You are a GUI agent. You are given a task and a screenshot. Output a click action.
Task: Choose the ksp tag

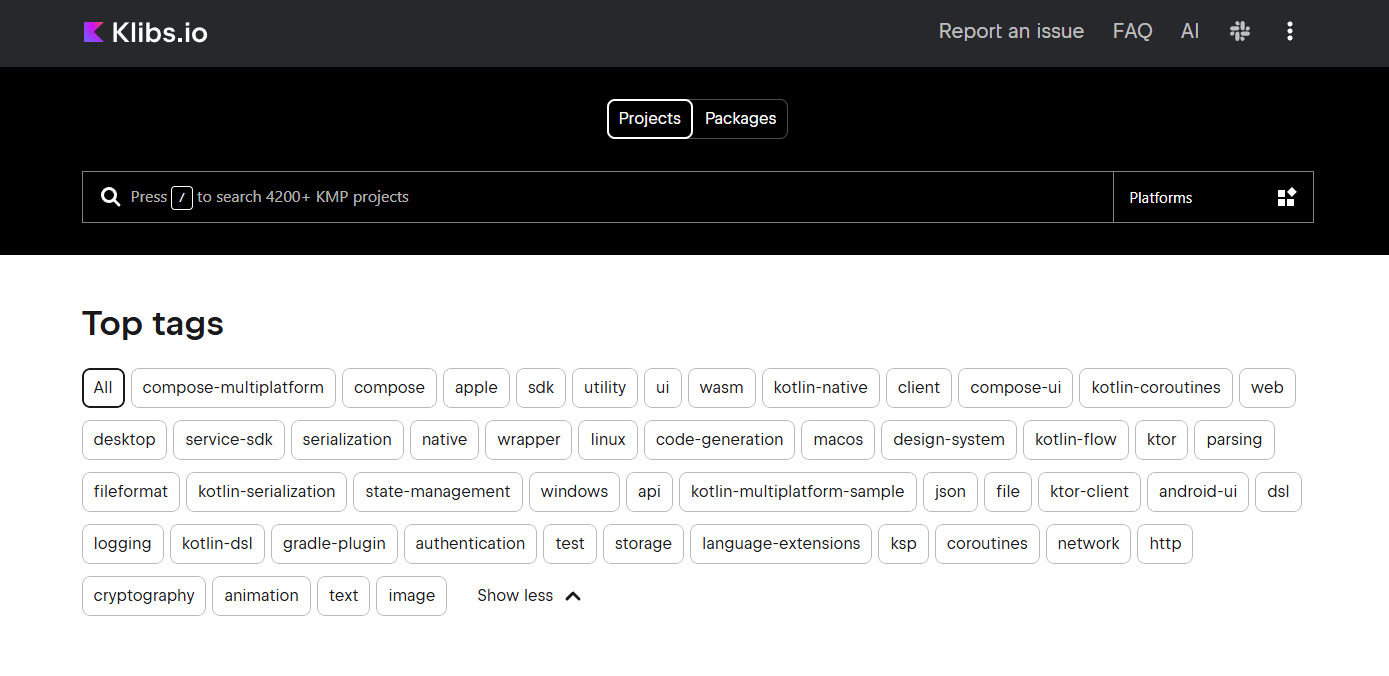click(x=904, y=544)
